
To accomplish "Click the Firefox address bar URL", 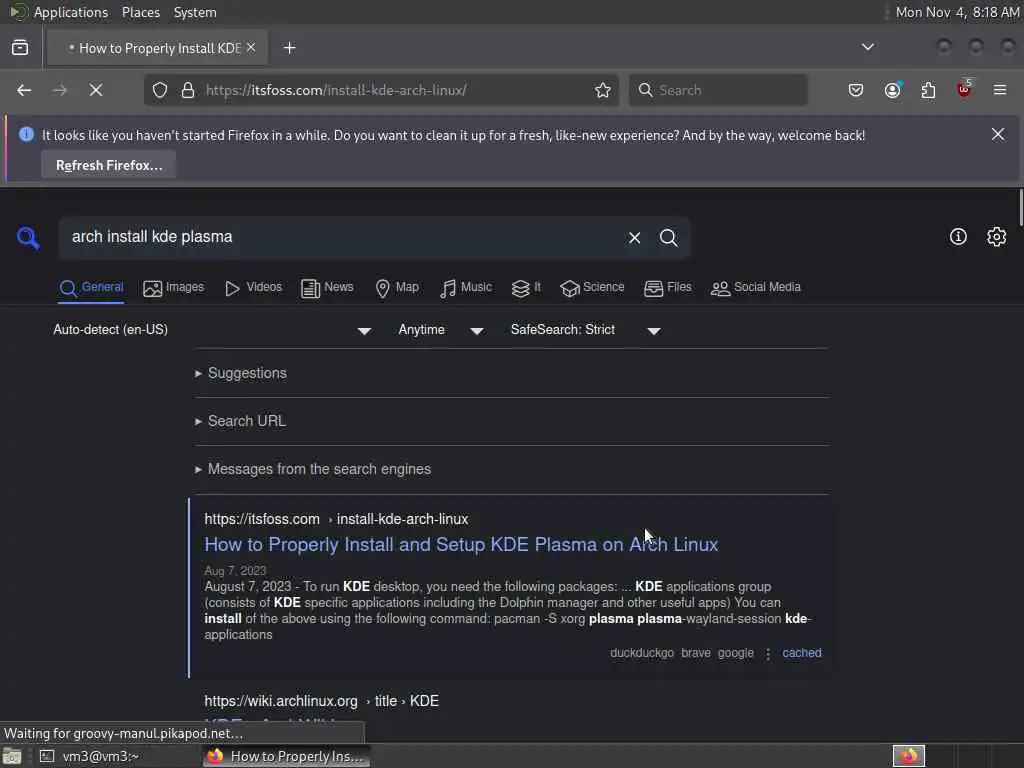I will (336, 90).
